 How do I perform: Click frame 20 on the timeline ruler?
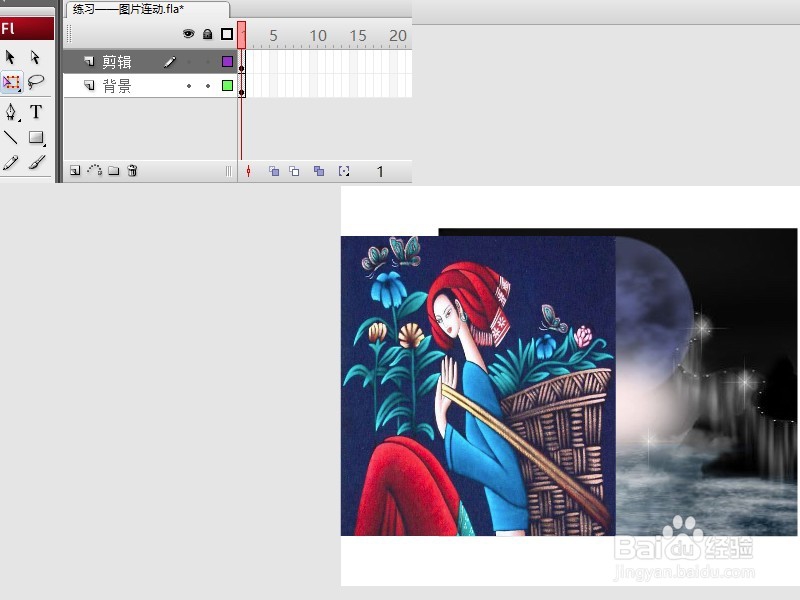pyautogui.click(x=397, y=36)
